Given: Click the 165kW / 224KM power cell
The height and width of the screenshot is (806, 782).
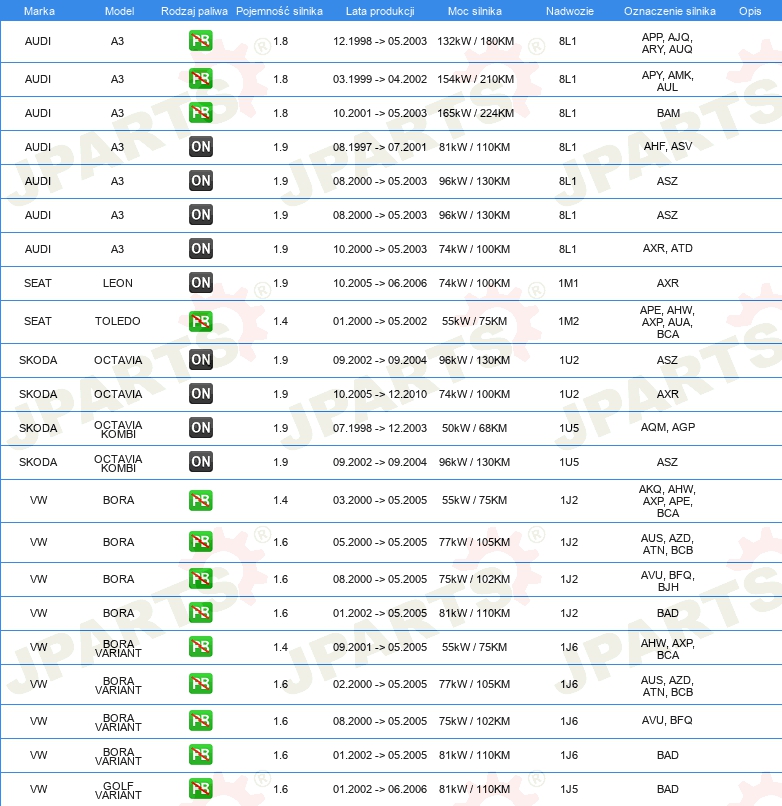Looking at the screenshot, I should click(x=475, y=113).
